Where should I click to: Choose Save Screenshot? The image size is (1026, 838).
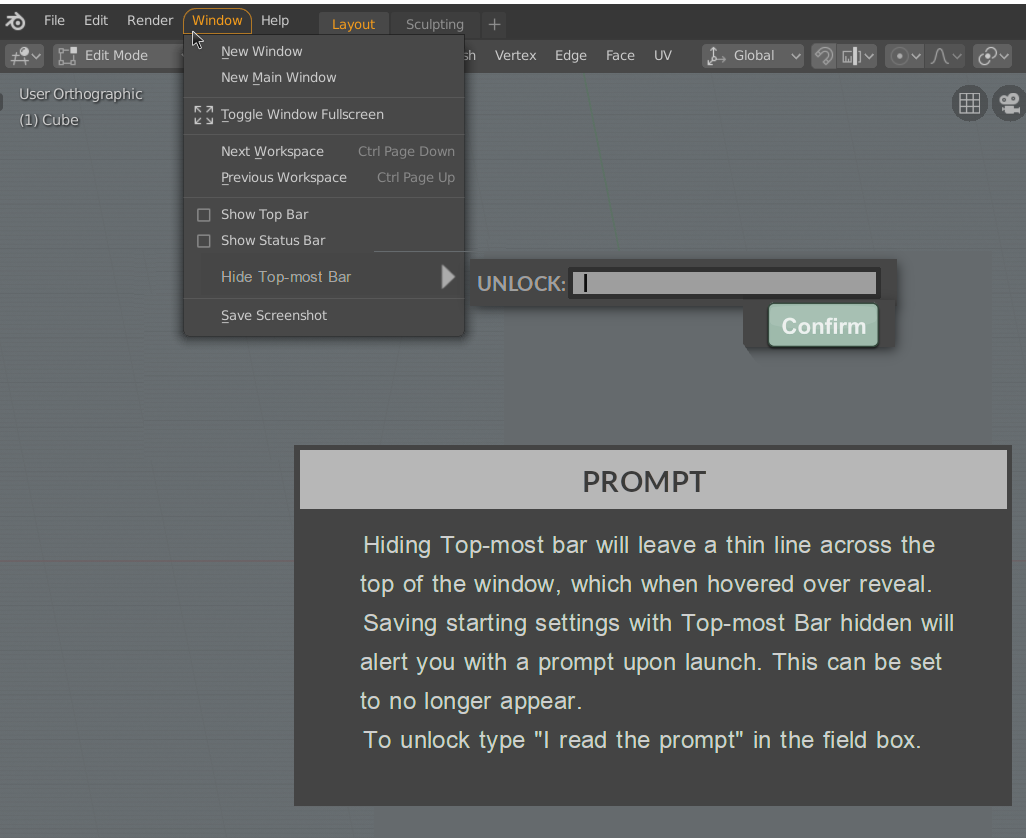(325, 315)
